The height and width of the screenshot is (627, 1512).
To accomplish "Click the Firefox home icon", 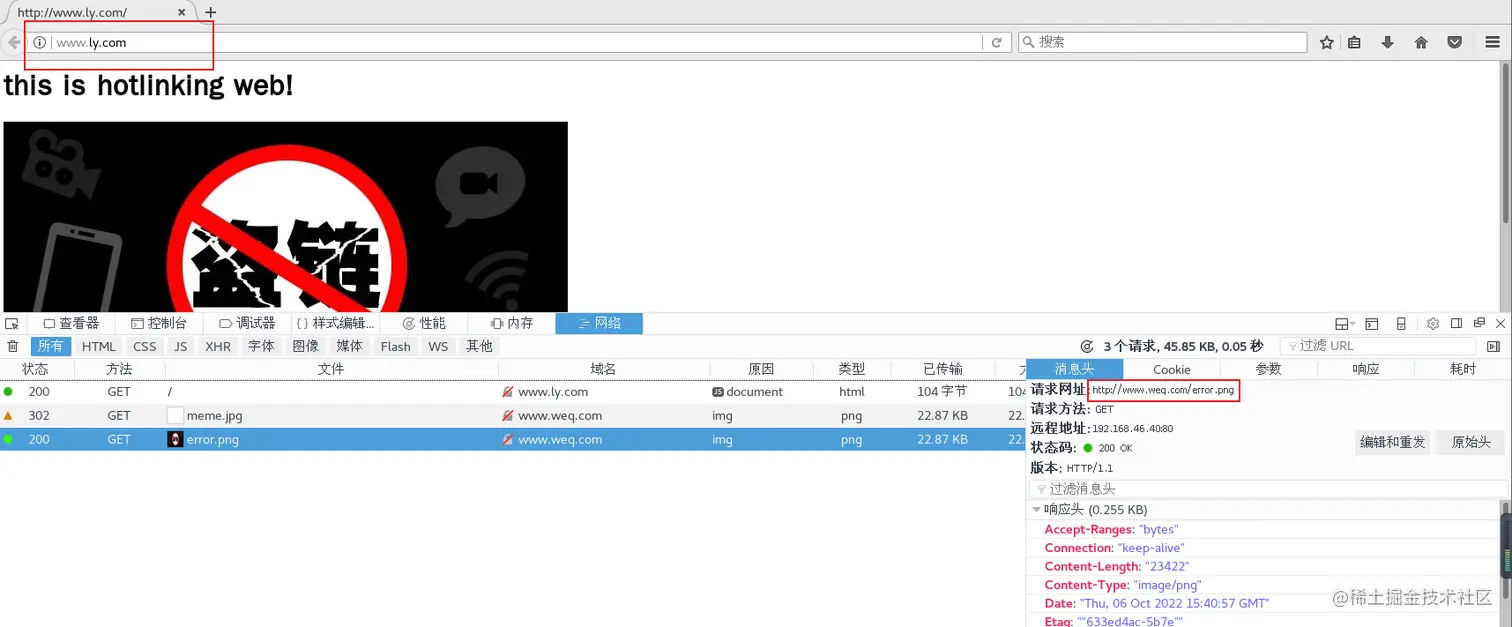I will (x=1420, y=42).
